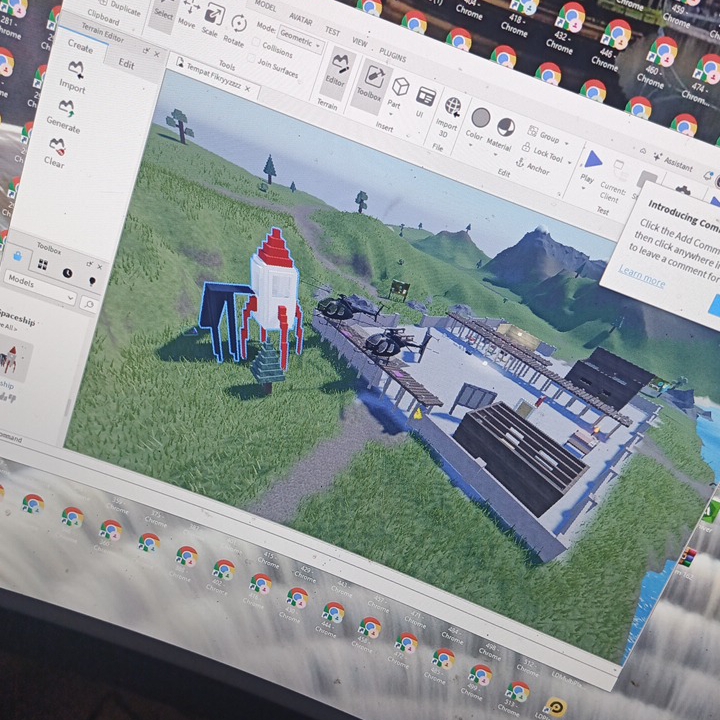Enable the Collisions checkbox
720x720 pixels.
click(256, 42)
